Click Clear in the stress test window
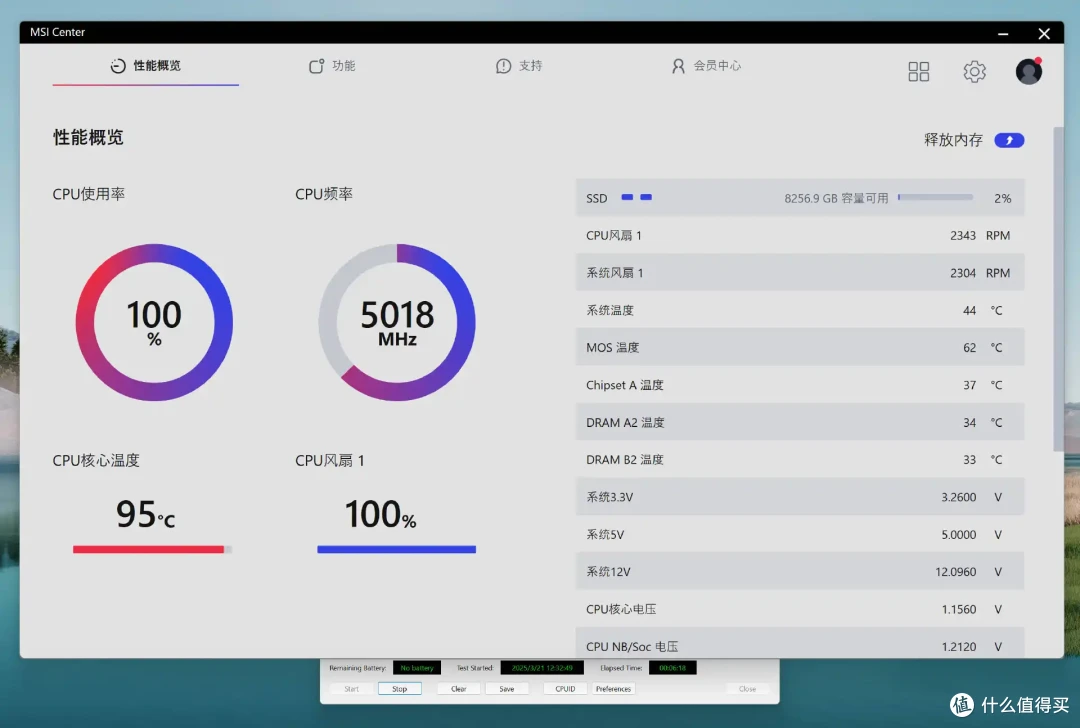The height and width of the screenshot is (728, 1080). [459, 689]
